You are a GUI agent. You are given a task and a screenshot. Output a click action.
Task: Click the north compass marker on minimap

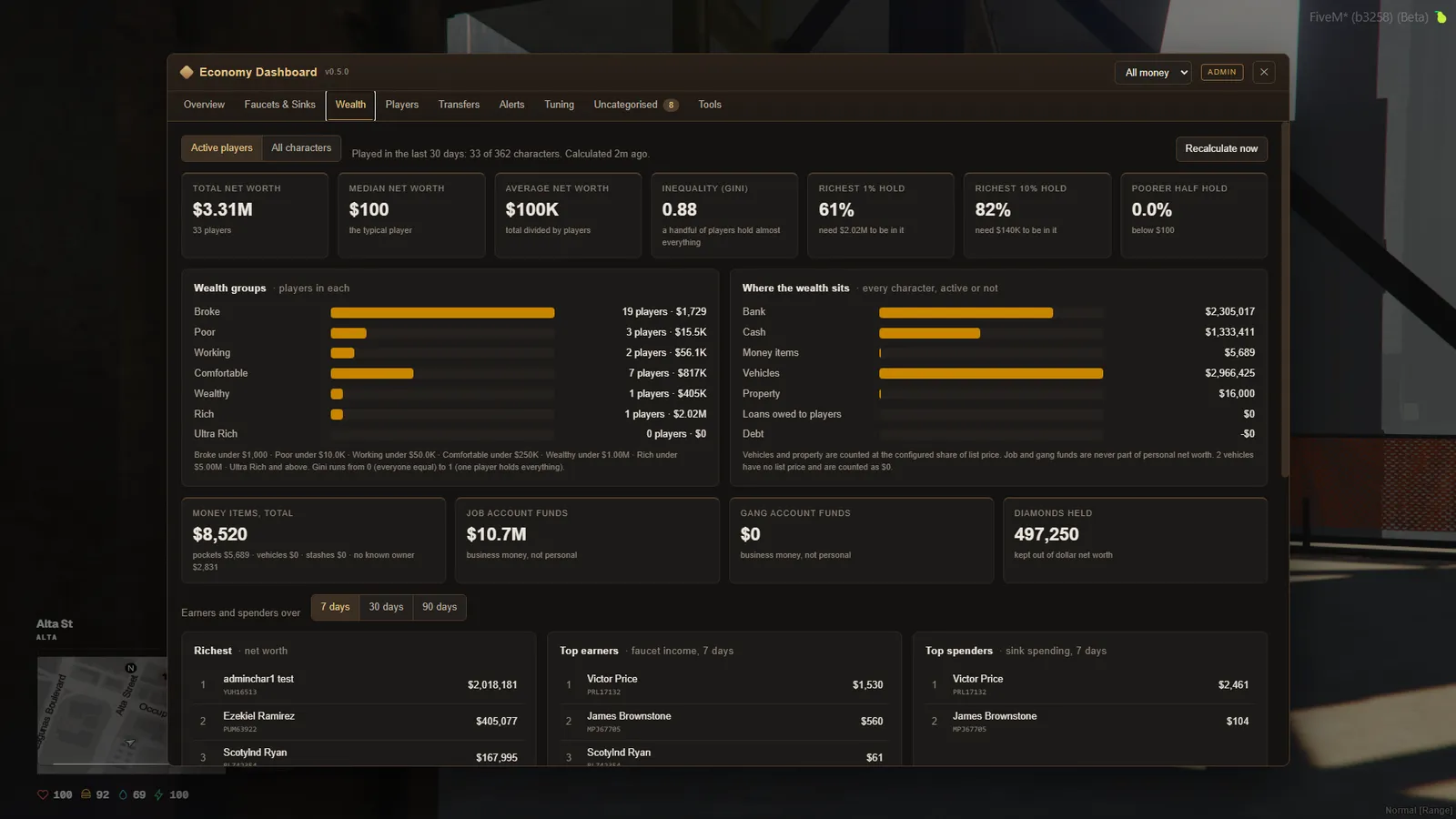point(130,668)
